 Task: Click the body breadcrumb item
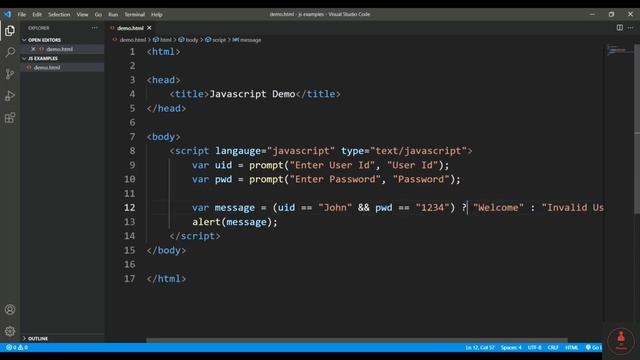point(191,40)
